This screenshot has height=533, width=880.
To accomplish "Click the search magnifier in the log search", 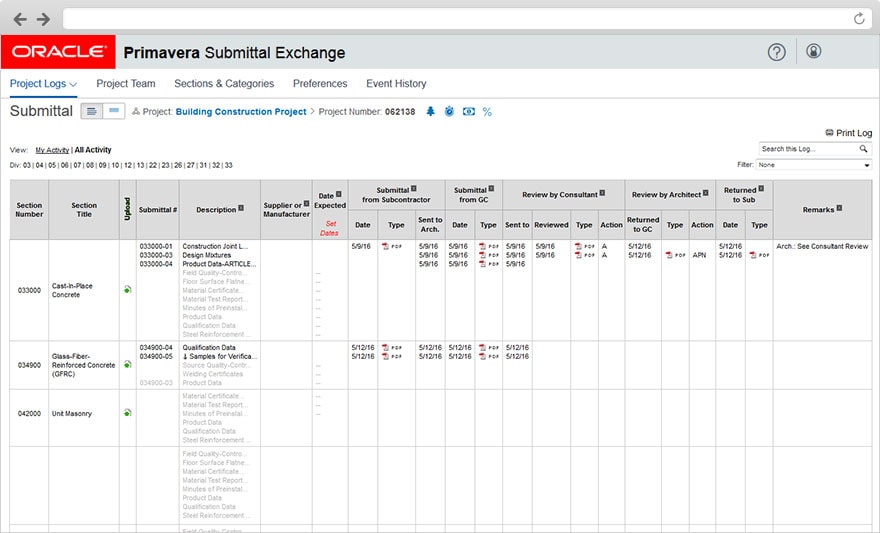I will (x=863, y=149).
